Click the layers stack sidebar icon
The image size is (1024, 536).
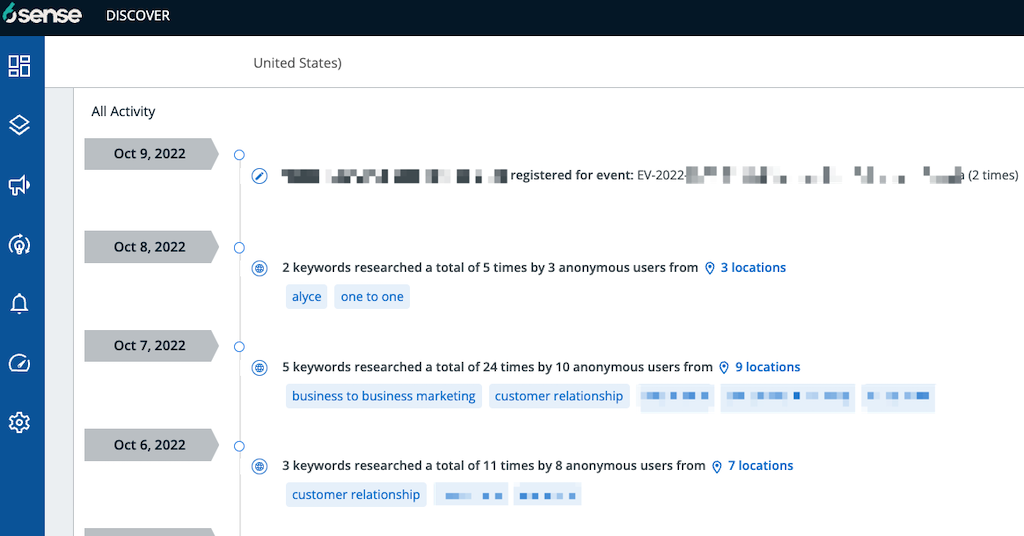click(x=20, y=125)
